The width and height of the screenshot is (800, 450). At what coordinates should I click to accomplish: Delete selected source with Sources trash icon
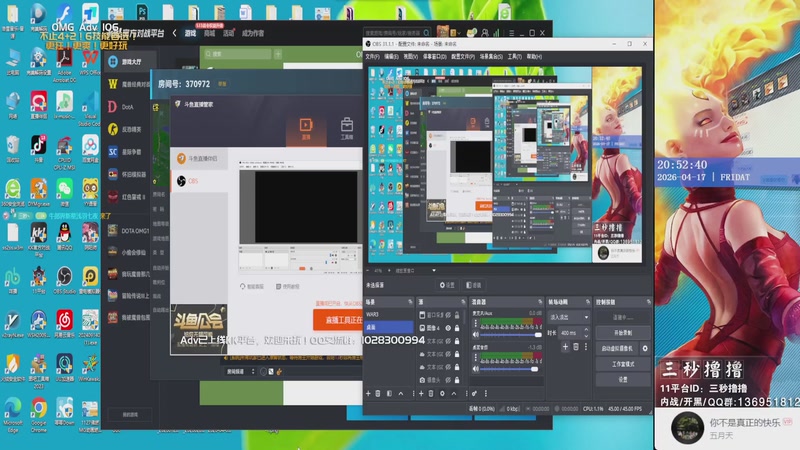click(x=431, y=393)
